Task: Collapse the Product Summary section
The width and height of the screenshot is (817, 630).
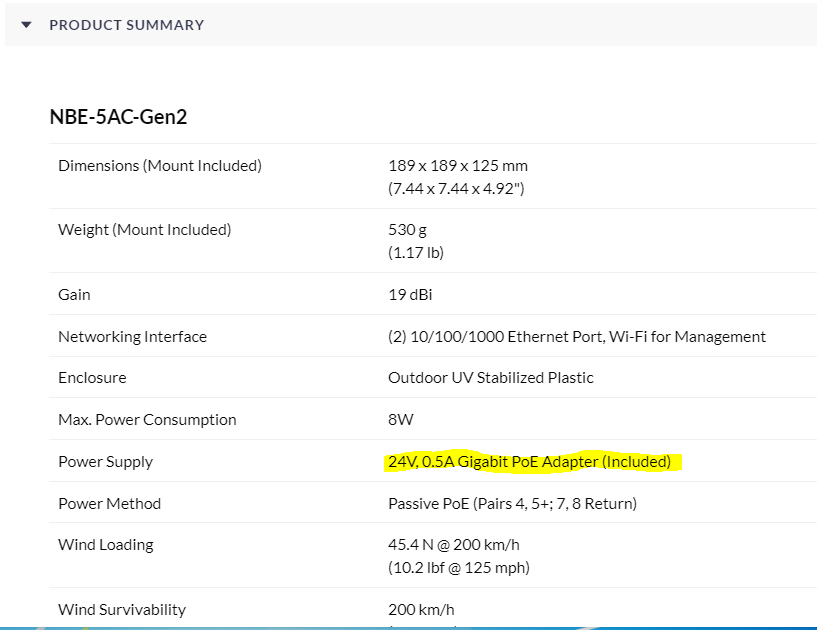Action: [x=26, y=24]
